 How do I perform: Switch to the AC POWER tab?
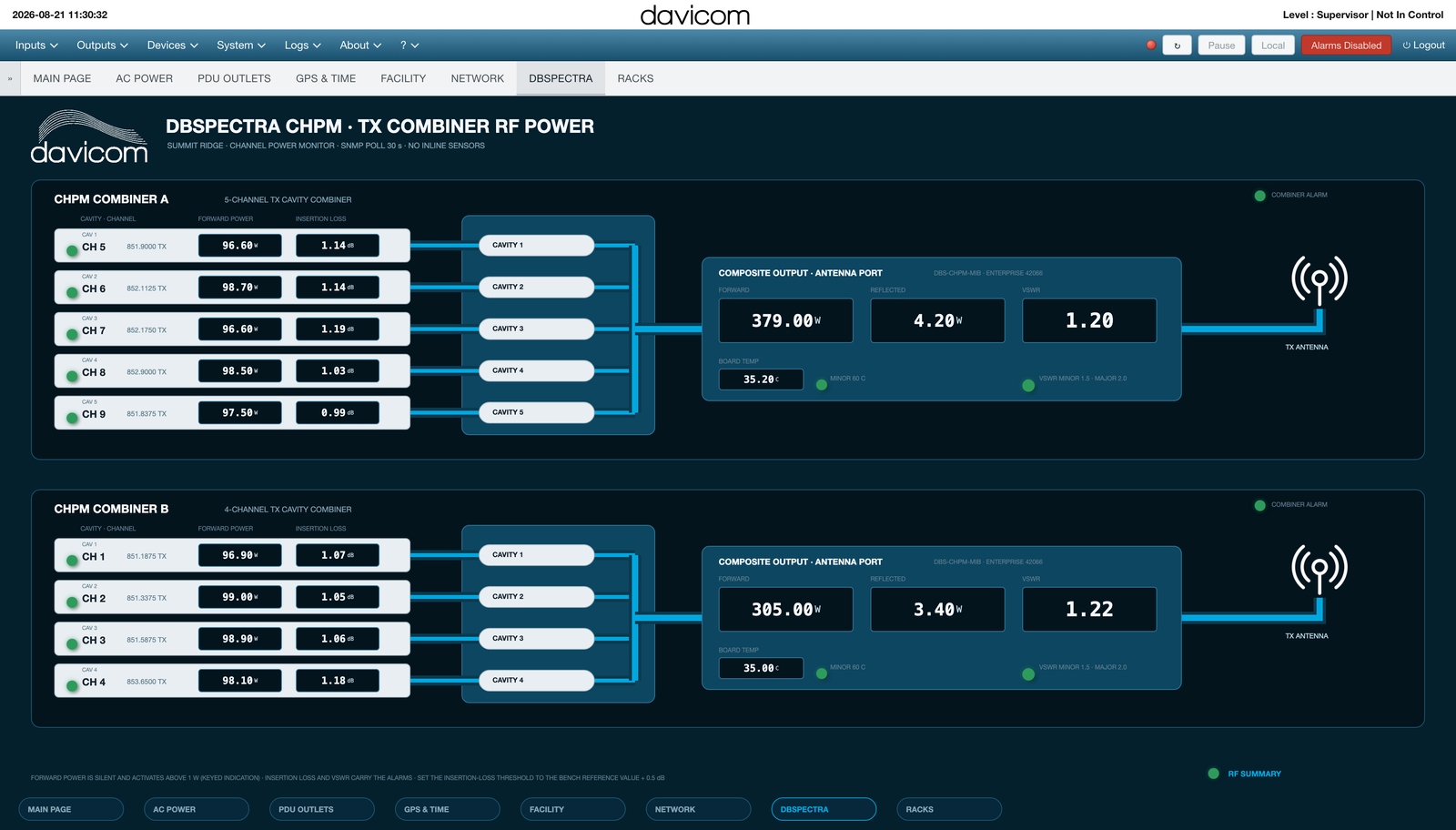(144, 78)
